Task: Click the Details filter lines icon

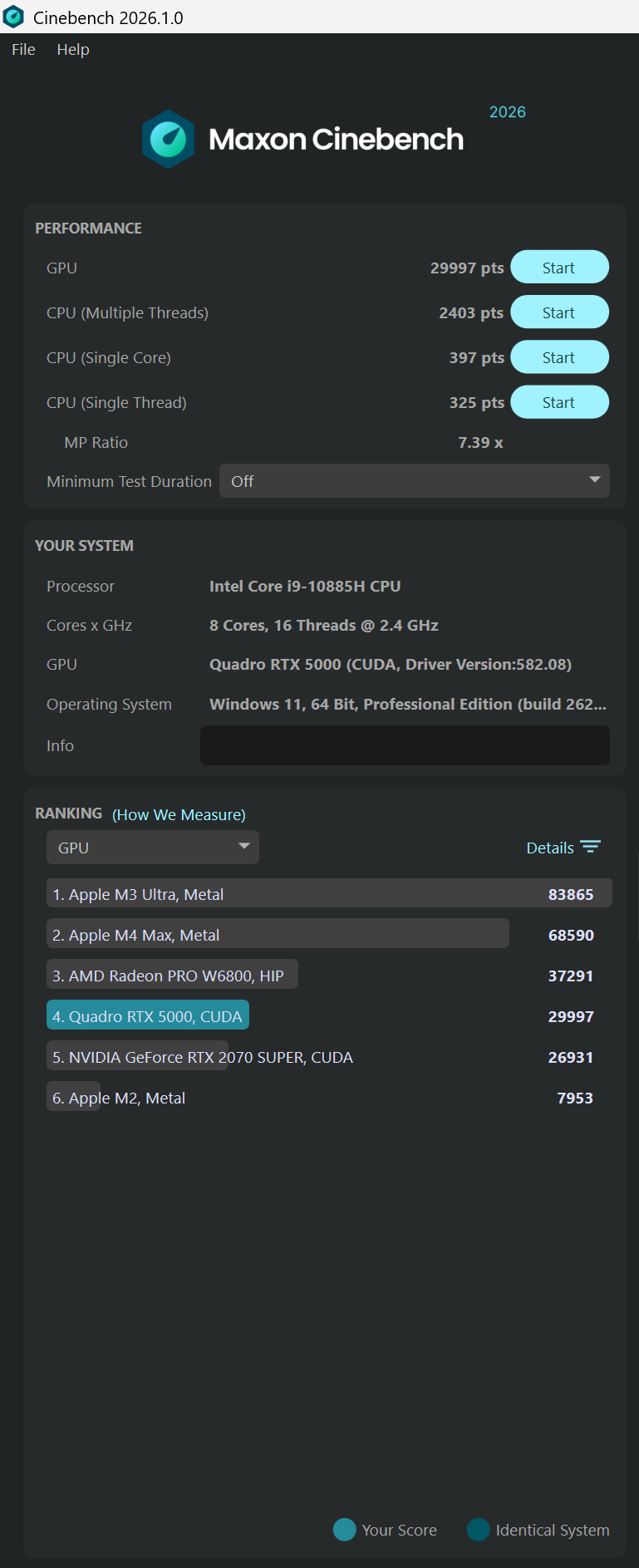Action: pyautogui.click(x=590, y=847)
